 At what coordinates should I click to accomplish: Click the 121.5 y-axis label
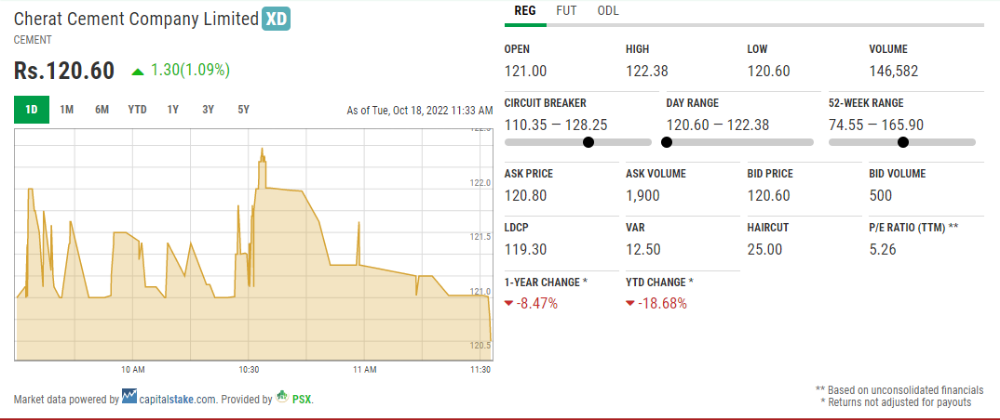coord(479,237)
